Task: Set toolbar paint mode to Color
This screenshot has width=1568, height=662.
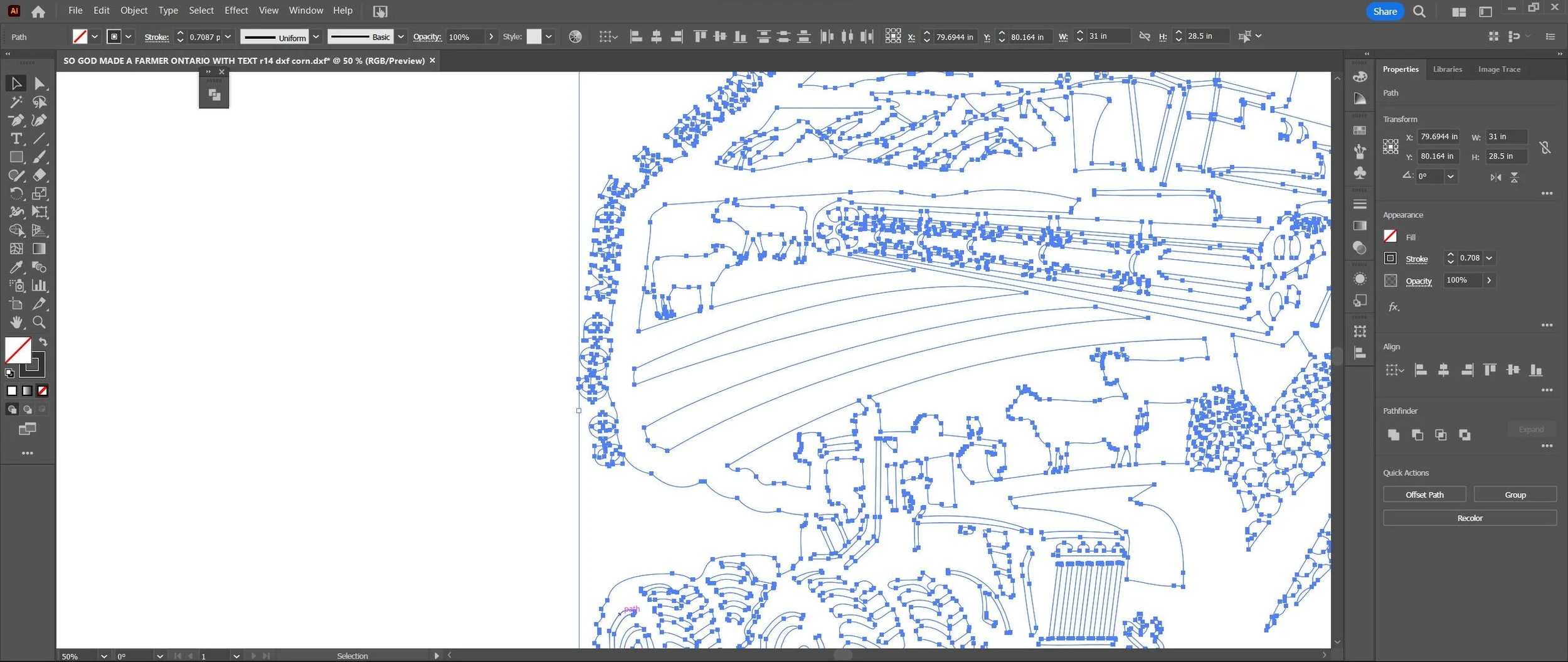Action: (x=12, y=390)
